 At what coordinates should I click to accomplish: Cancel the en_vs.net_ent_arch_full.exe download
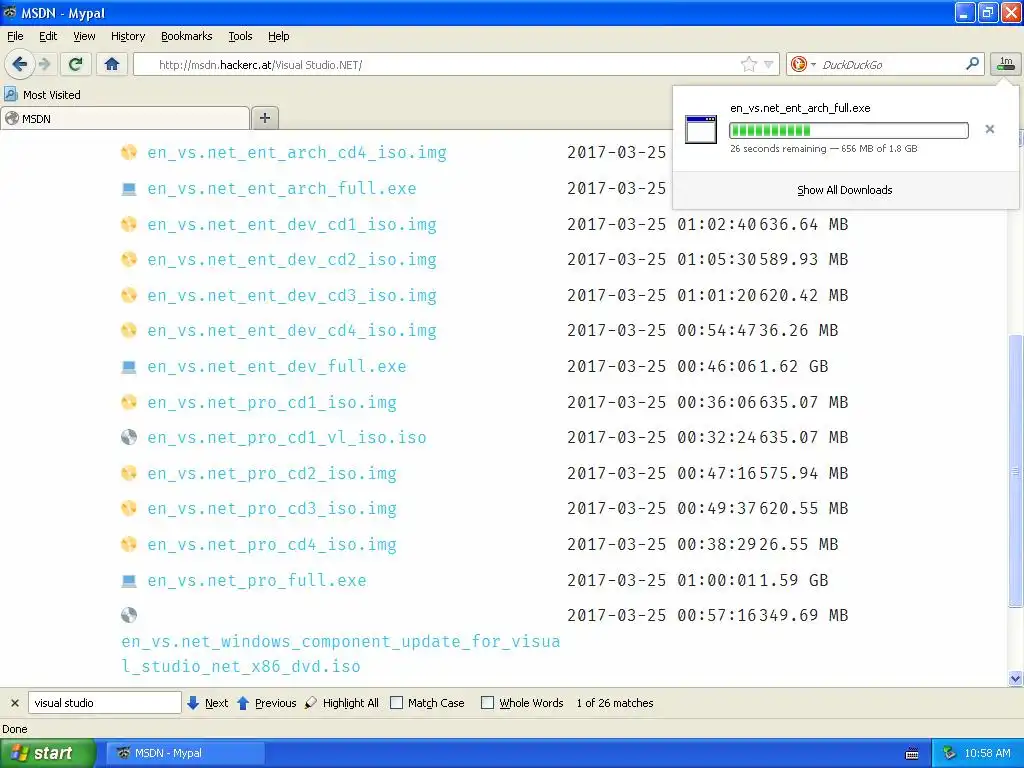pyautogui.click(x=989, y=129)
